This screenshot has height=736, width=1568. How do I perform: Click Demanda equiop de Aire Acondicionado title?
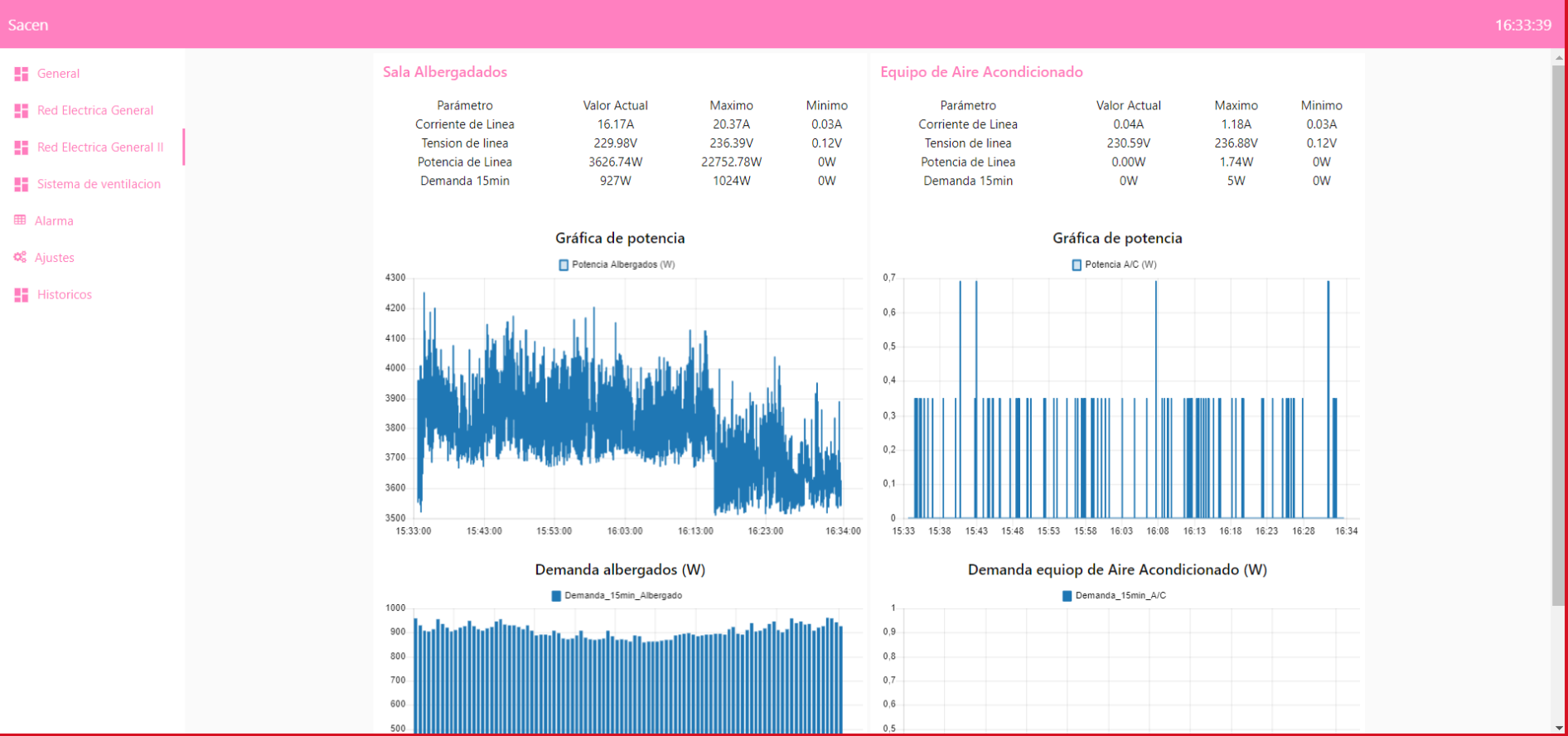[1117, 570]
